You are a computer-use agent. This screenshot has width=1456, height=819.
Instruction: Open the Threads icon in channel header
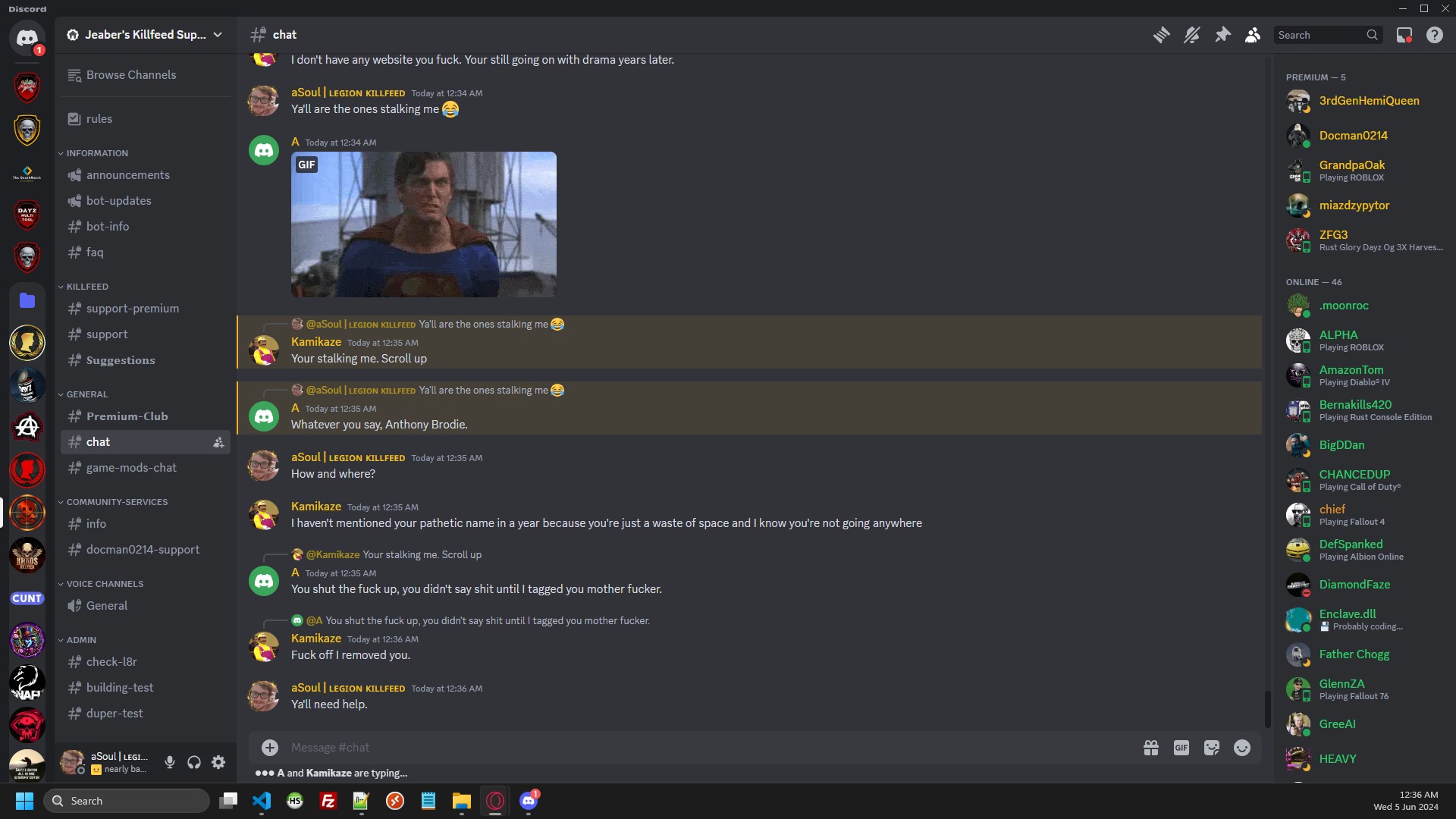click(x=1161, y=35)
